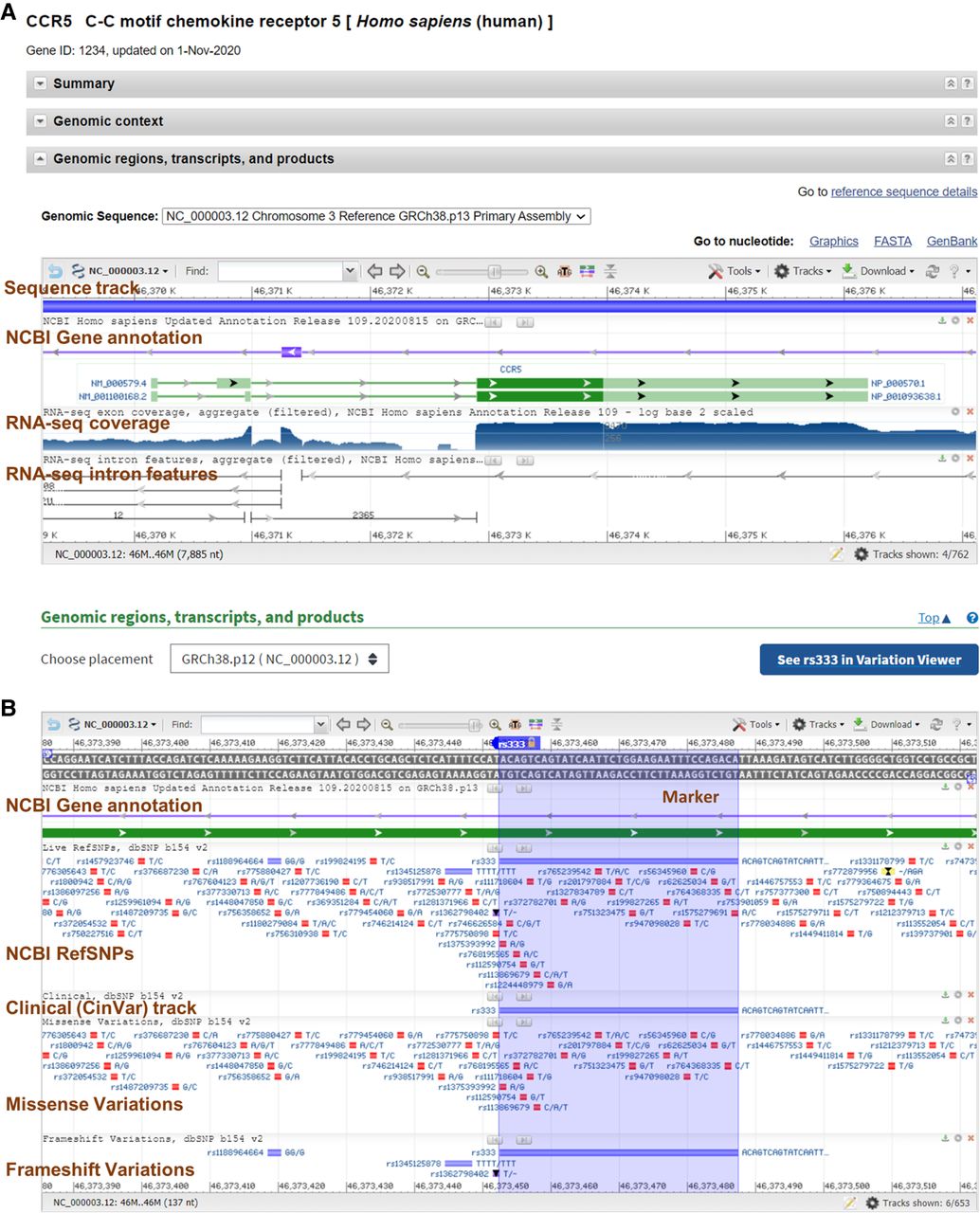Open the GenBank nucleotide view

[x=951, y=241]
